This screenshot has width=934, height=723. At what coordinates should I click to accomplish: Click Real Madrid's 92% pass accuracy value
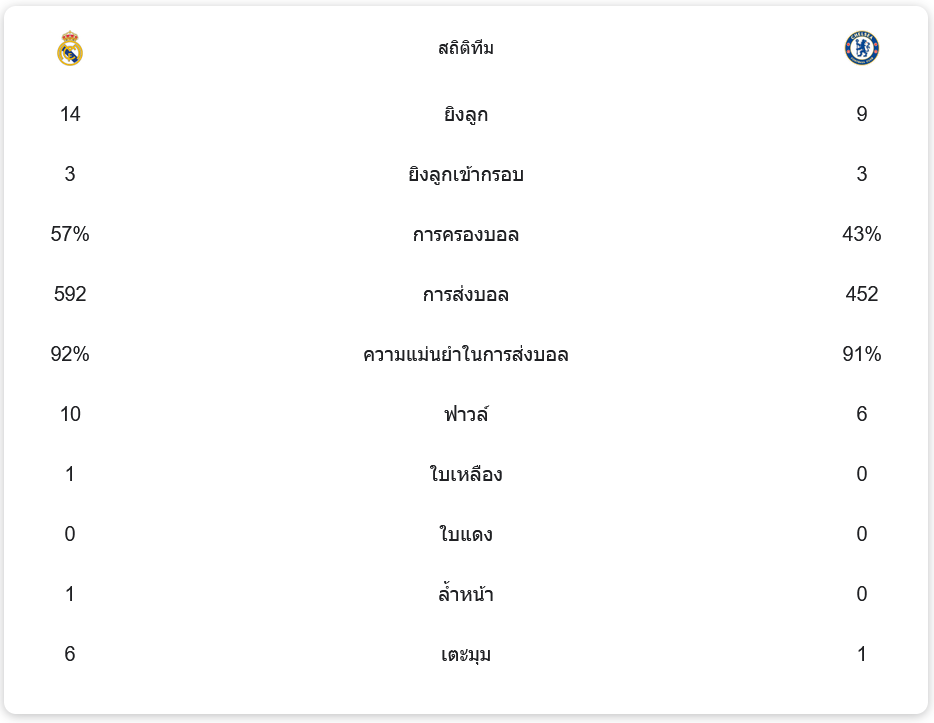click(x=70, y=354)
